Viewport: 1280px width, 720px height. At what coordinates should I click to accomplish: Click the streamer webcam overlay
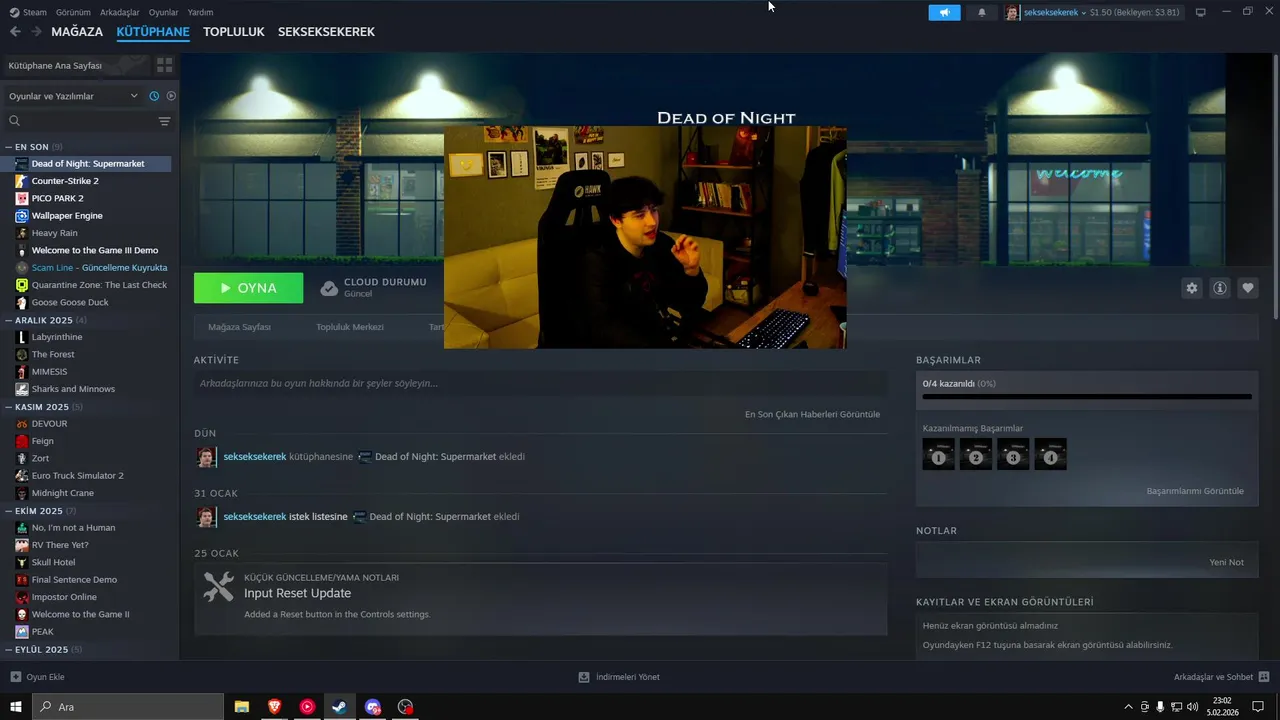[645, 237]
